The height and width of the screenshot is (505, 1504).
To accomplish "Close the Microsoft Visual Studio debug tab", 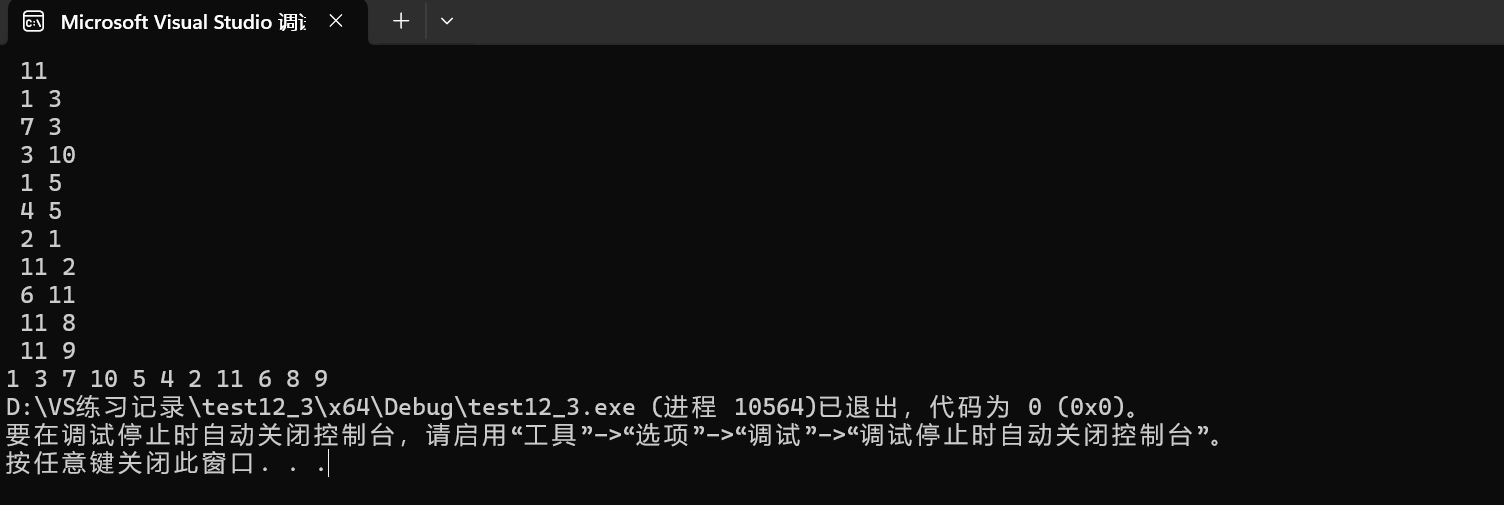I will coord(336,21).
